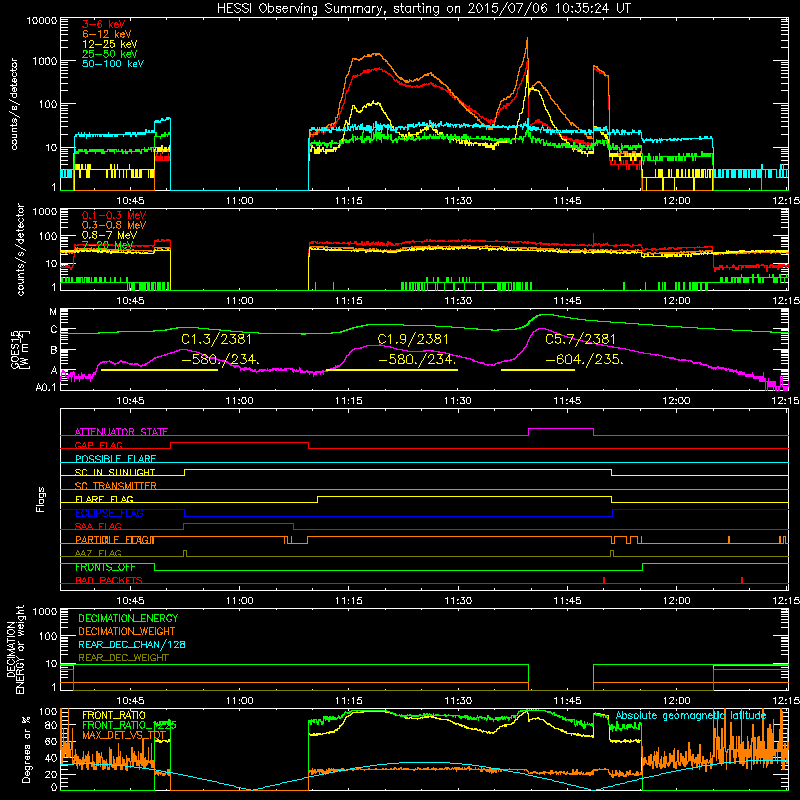Viewport: 800px width, 800px height.
Task: Click the yellow duration bar under C1.3 flare
Action: [159, 370]
